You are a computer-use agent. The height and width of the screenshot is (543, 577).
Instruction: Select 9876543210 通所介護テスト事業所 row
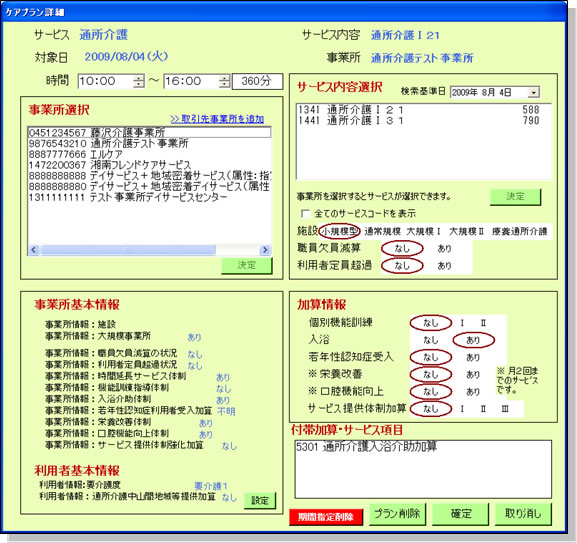click(149, 143)
